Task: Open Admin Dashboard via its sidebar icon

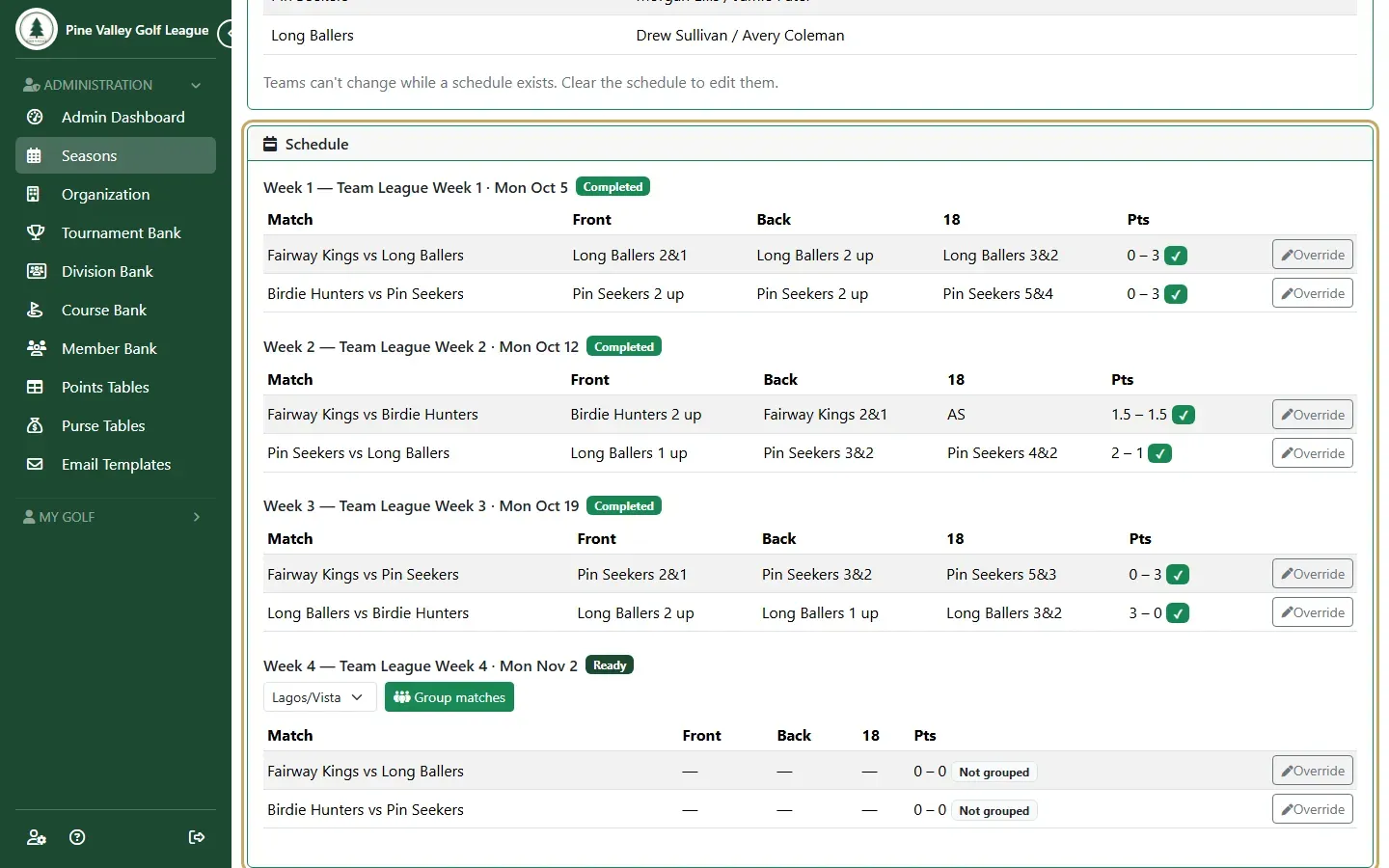Action: pos(35,117)
